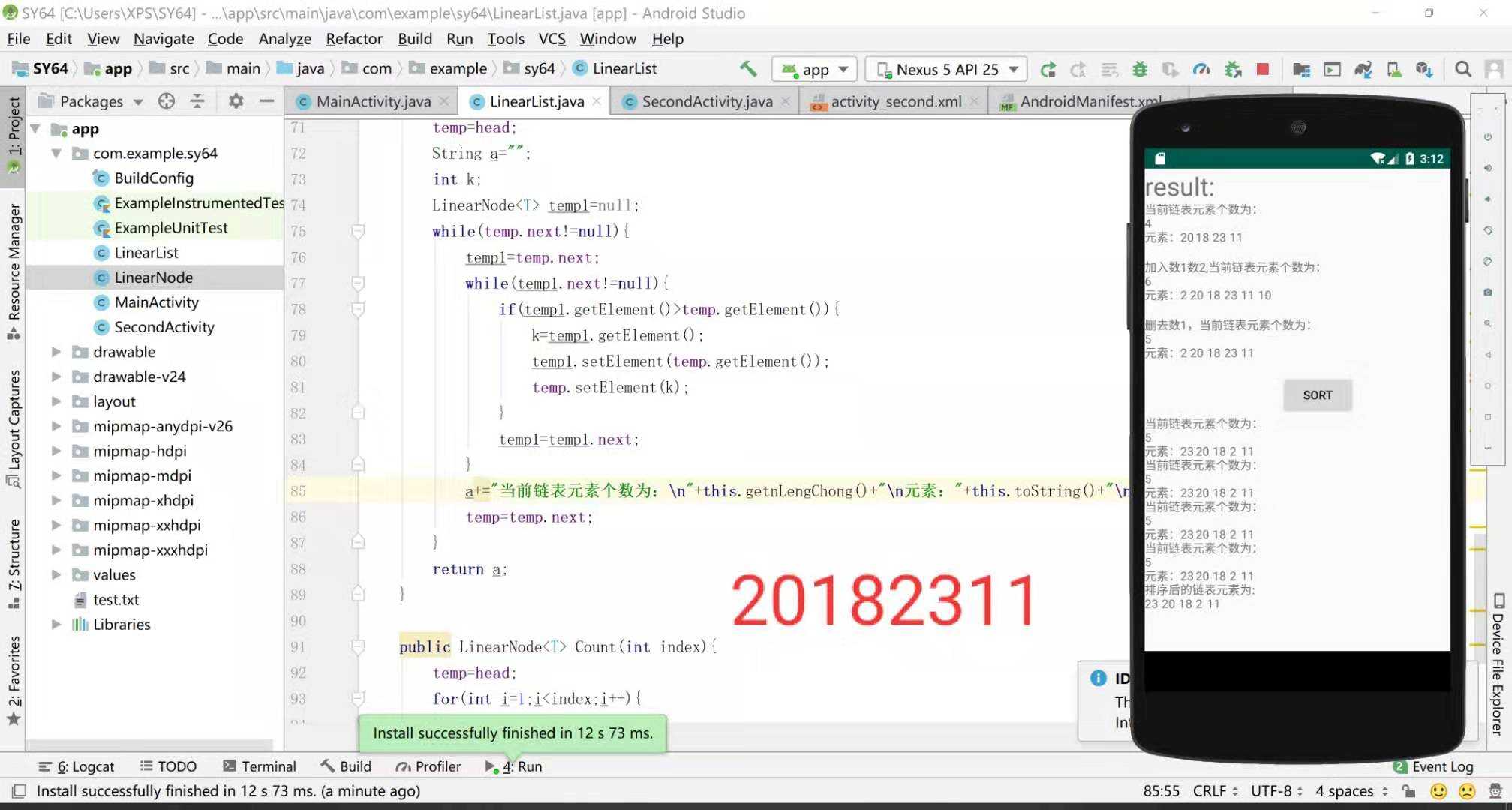This screenshot has width=1512, height=810.
Task: Click the green Run app icon
Action: tap(1048, 69)
